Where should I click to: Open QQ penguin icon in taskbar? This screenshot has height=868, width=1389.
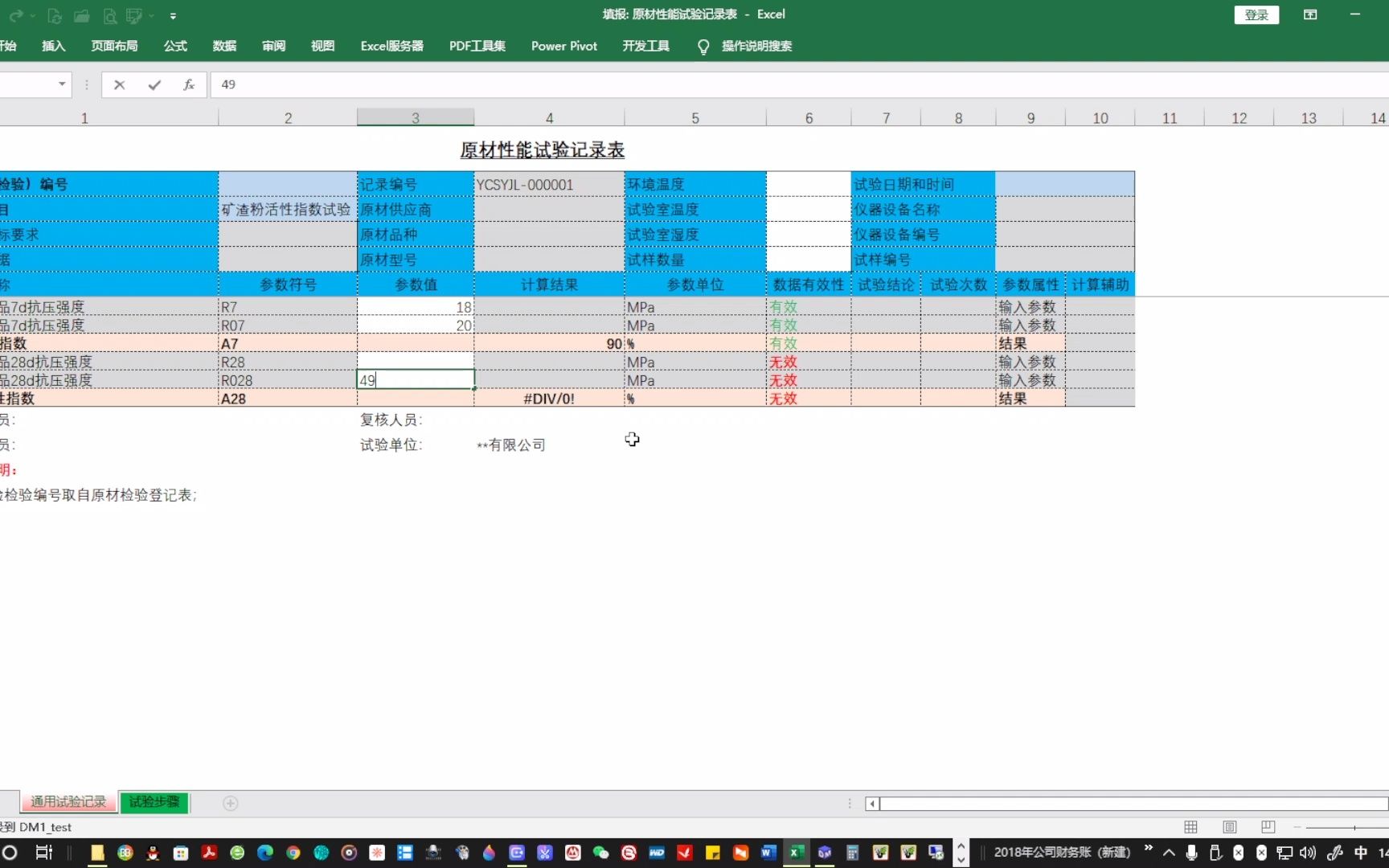153,853
